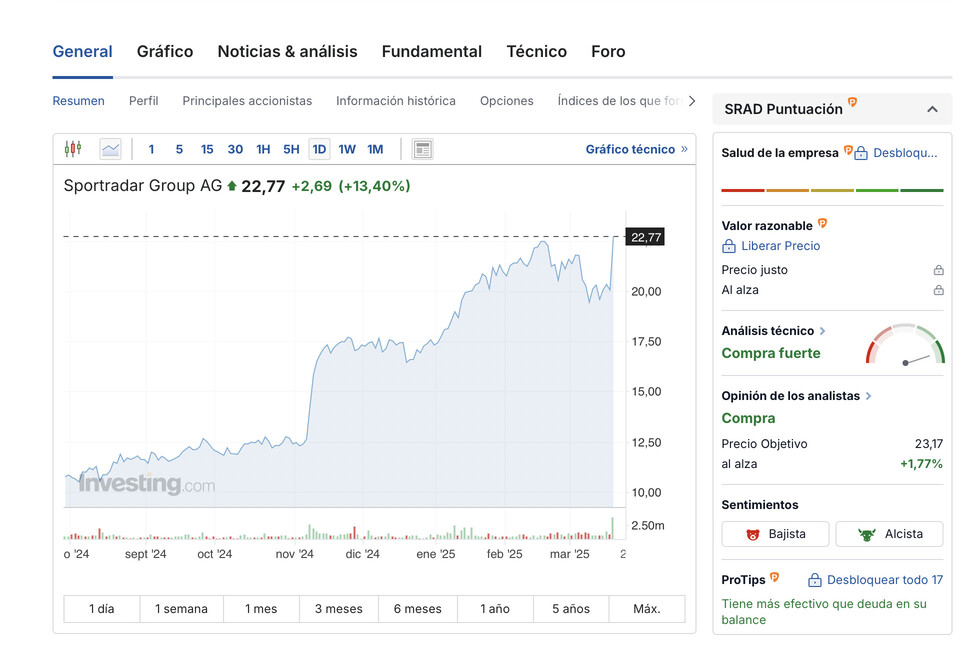Viewport: 972px width, 663px height.
Task: Click Desbloquear todo 17 ProTips link
Action: [883, 580]
